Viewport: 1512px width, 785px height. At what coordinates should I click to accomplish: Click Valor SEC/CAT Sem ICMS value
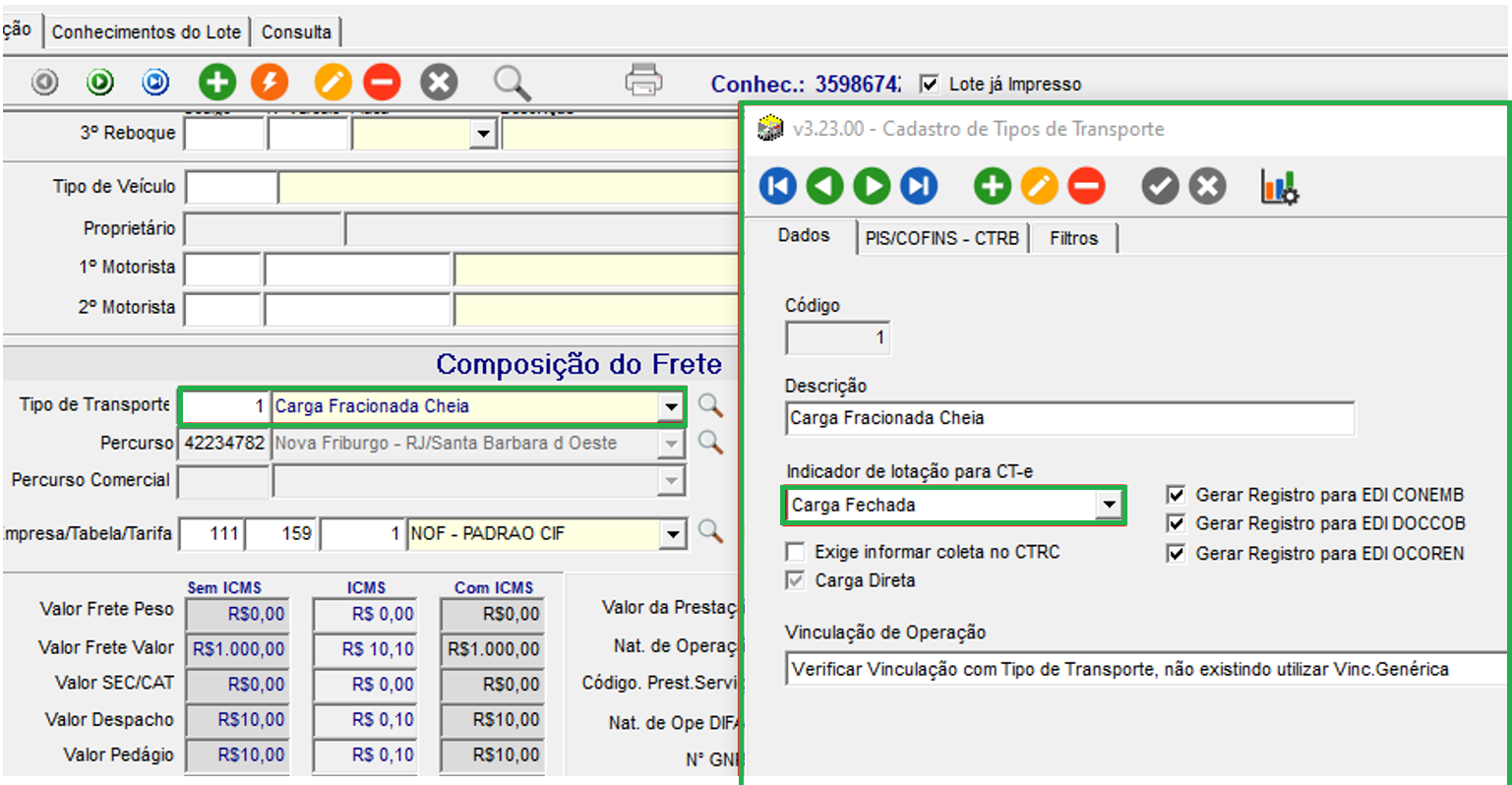pyautogui.click(x=238, y=686)
